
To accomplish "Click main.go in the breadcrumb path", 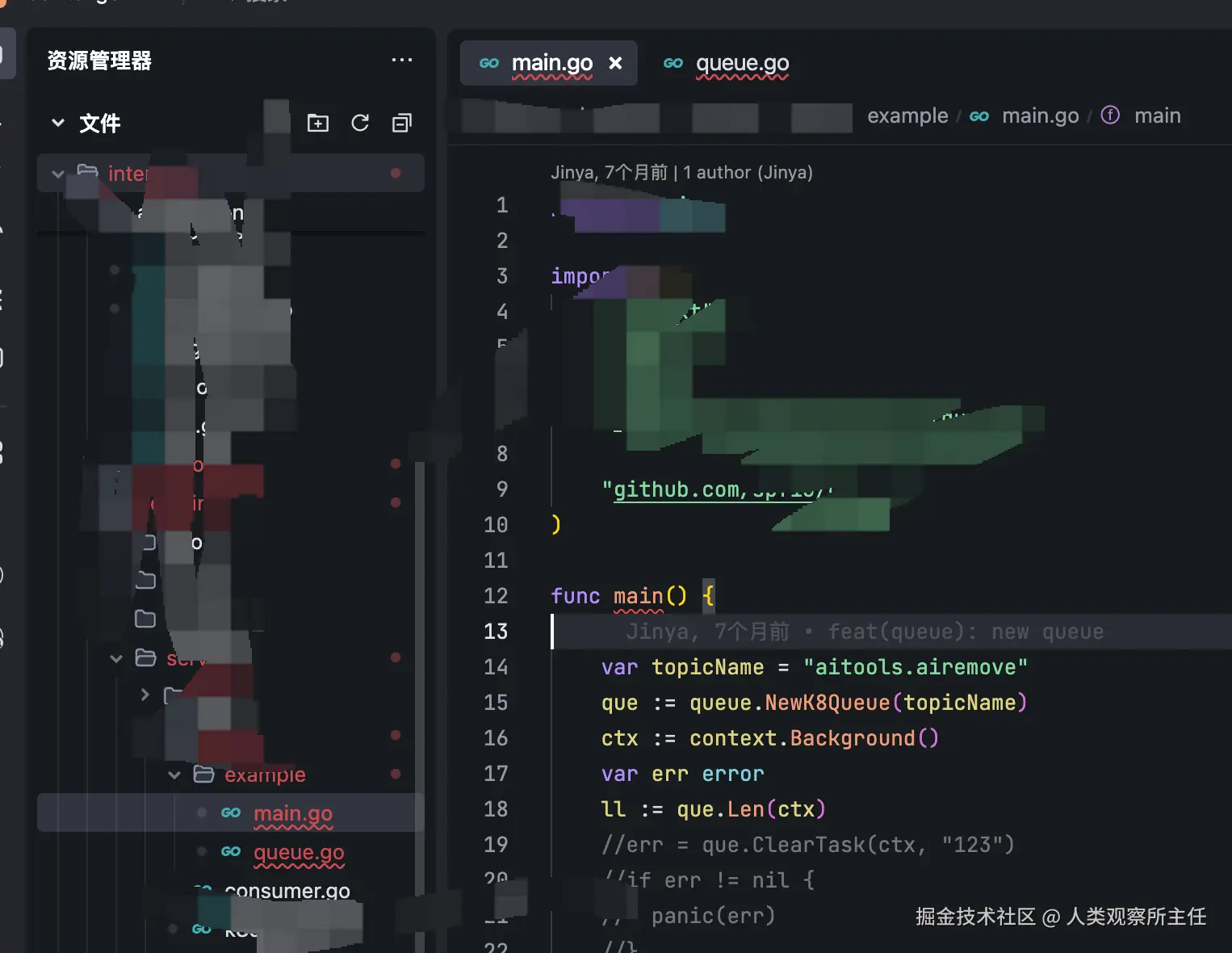I will click(1040, 116).
